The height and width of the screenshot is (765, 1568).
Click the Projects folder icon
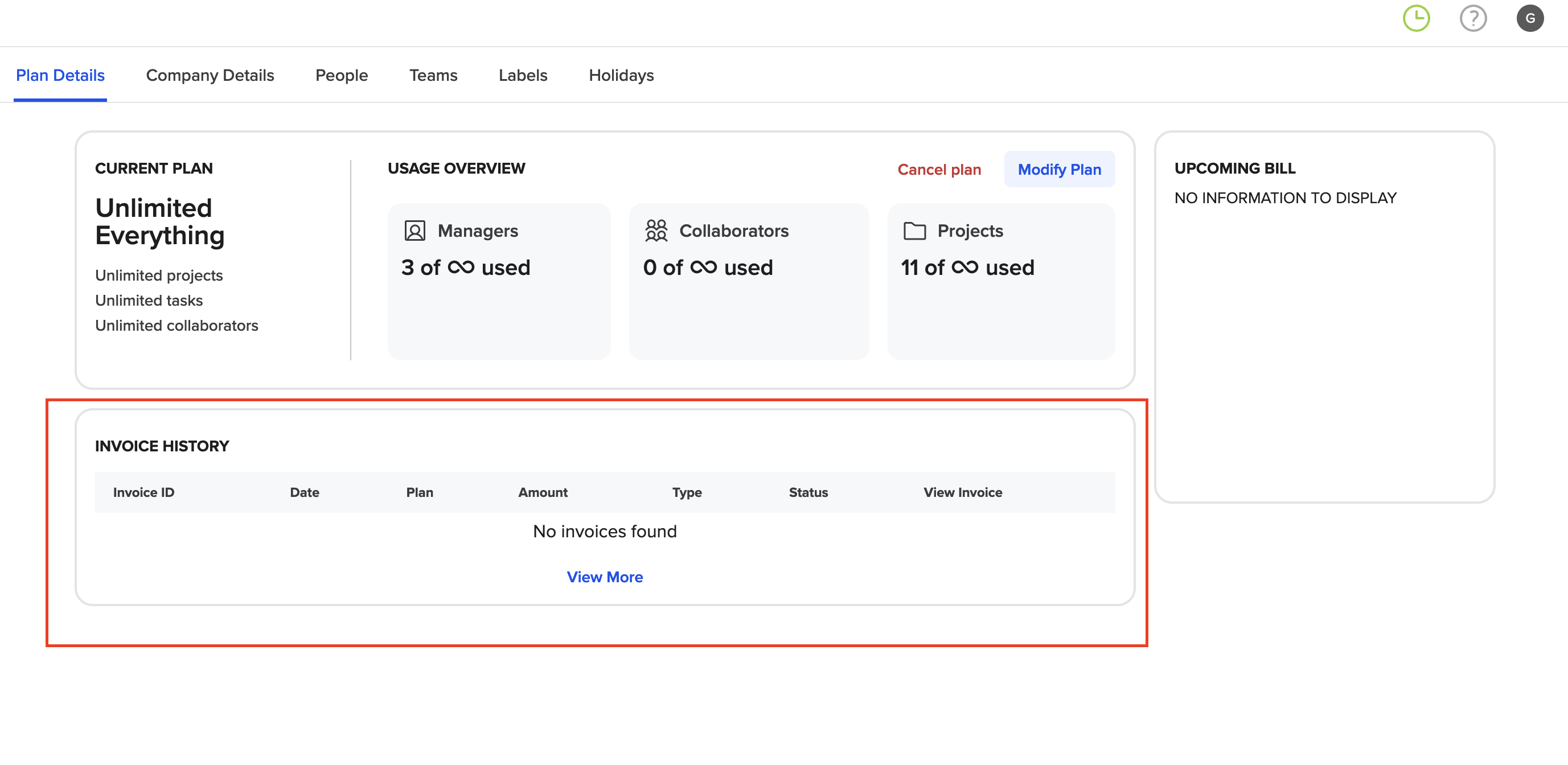(x=914, y=231)
